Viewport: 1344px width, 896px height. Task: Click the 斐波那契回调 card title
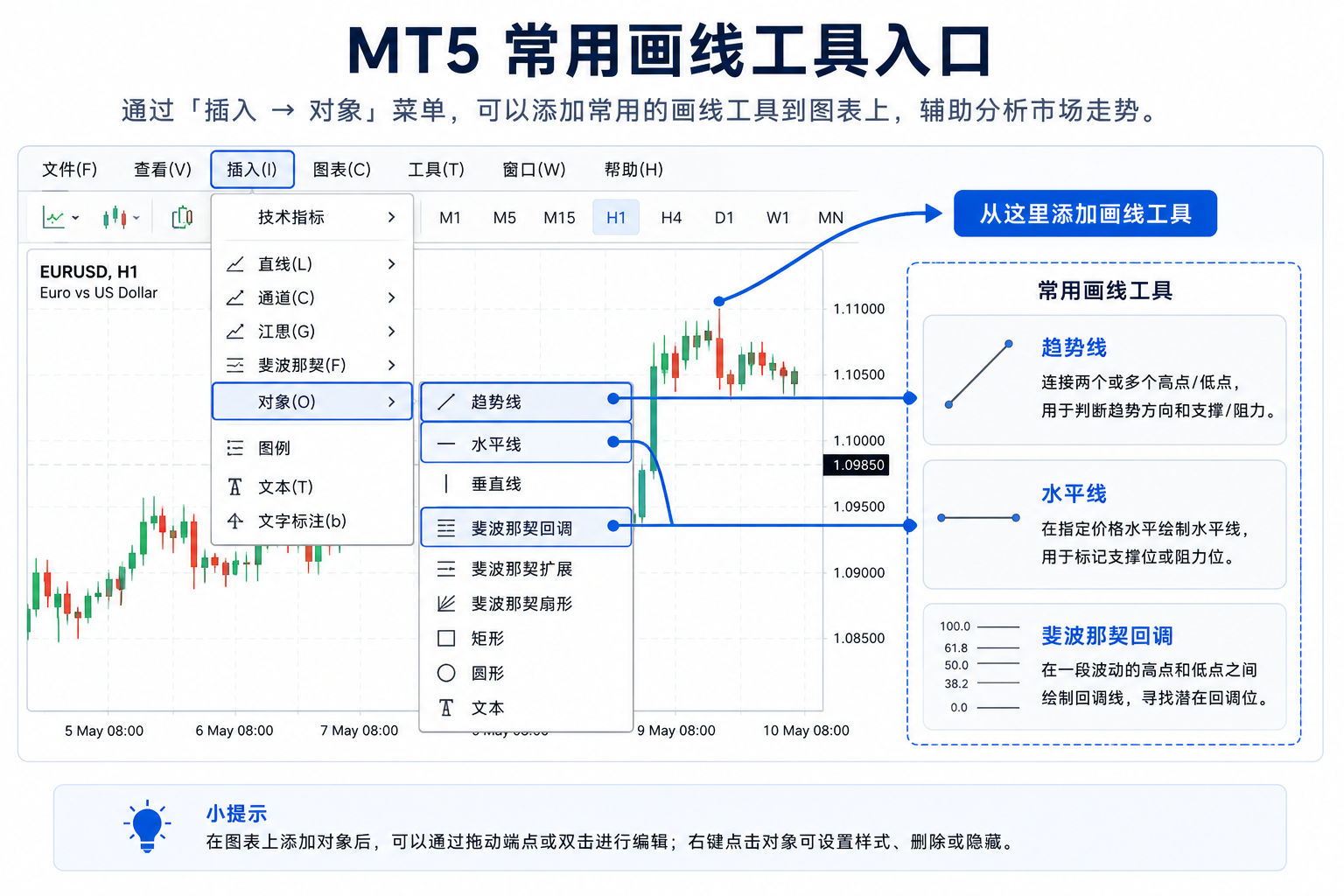tap(1107, 635)
